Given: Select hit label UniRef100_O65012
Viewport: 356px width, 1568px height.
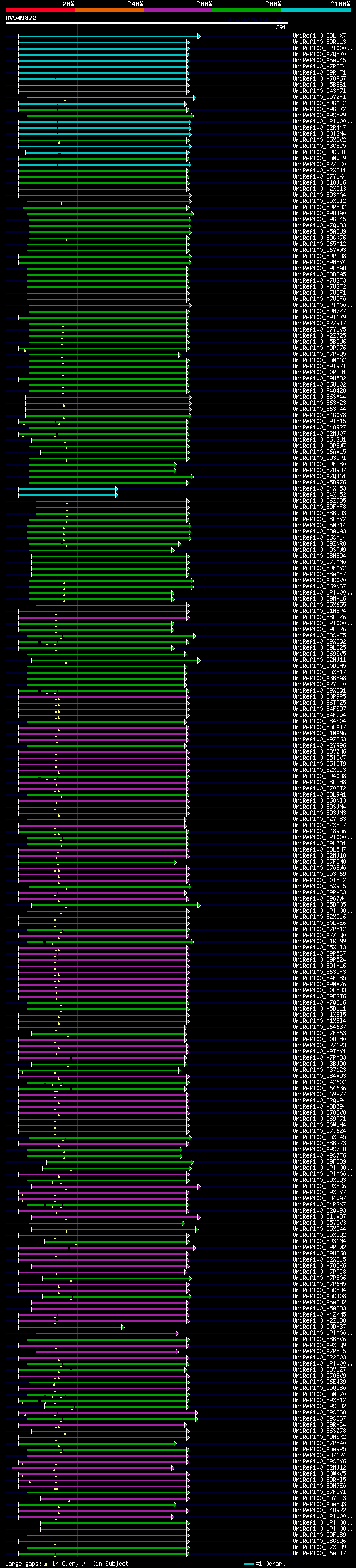Looking at the screenshot, I should [x=319, y=244].
